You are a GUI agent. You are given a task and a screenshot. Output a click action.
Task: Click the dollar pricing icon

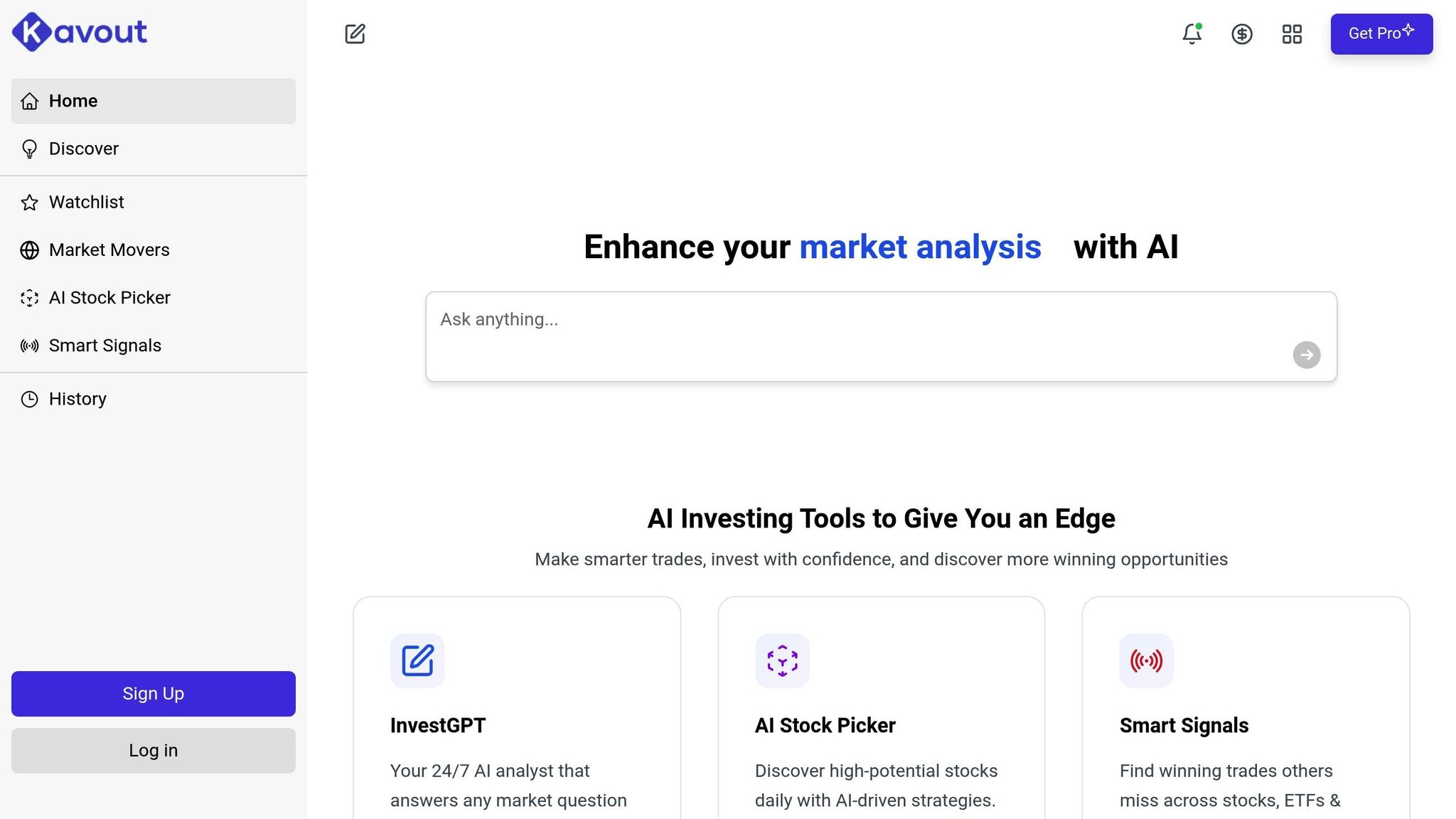pos(1242,33)
